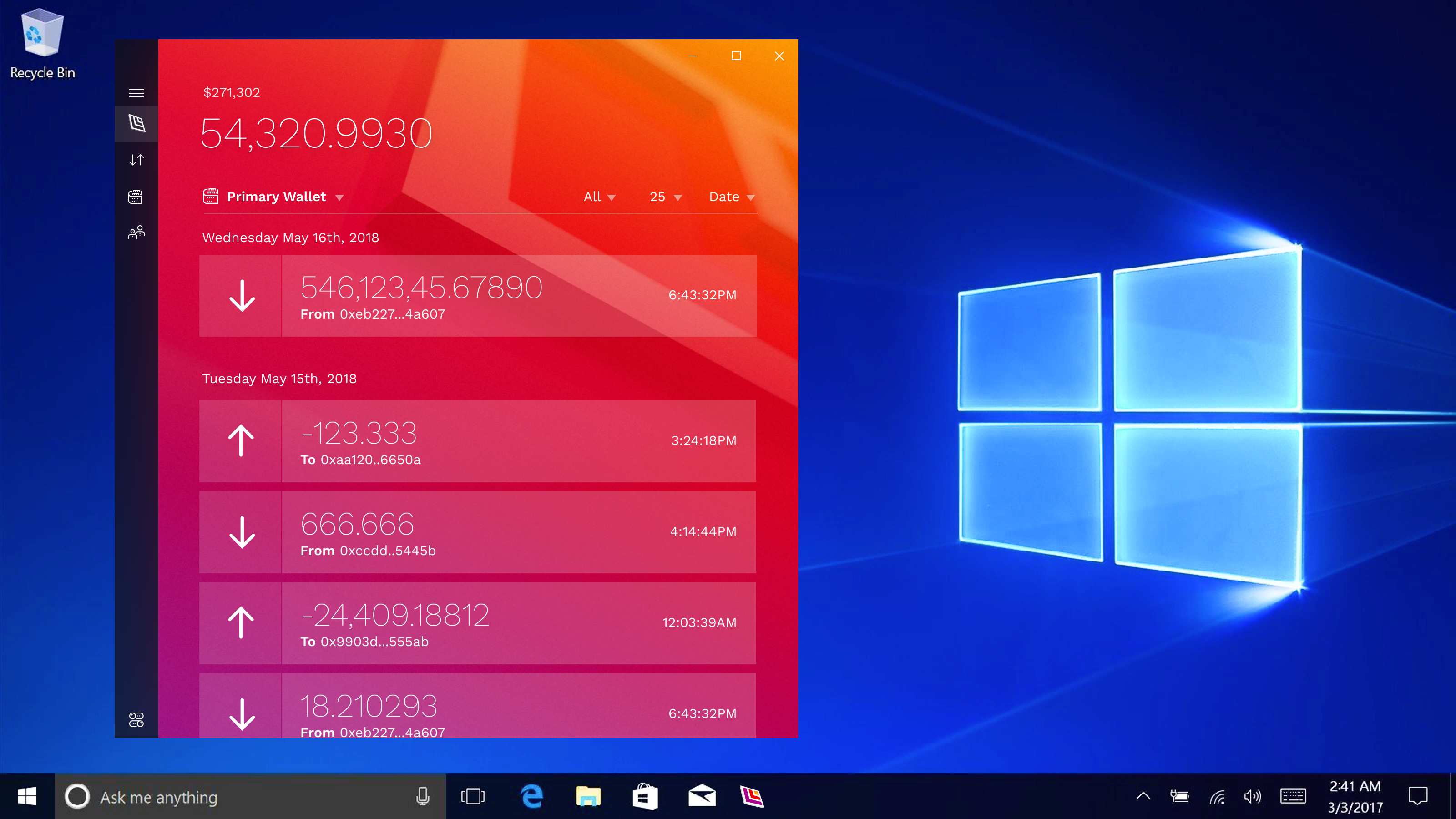Image resolution: width=1456 pixels, height=819 pixels.
Task: Click the down arrow on the 18.210293 transaction
Action: point(242,714)
